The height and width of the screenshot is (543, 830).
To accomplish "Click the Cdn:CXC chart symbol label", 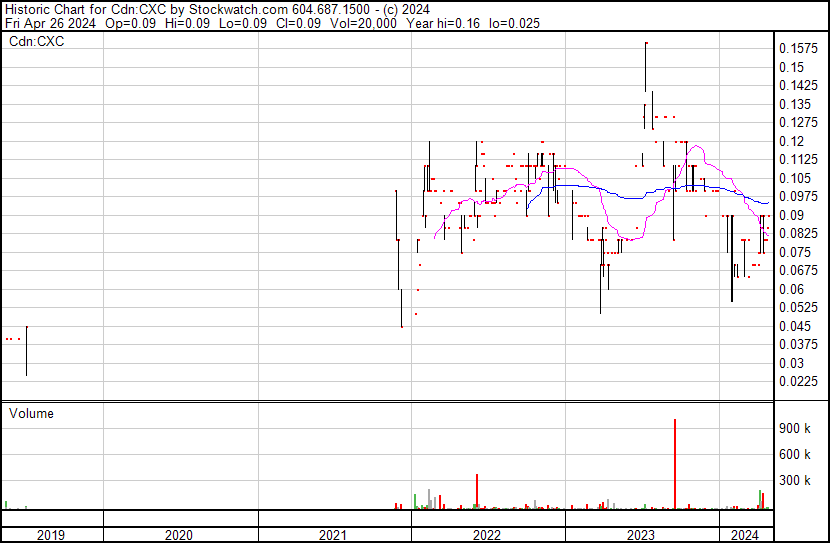I will point(37,41).
